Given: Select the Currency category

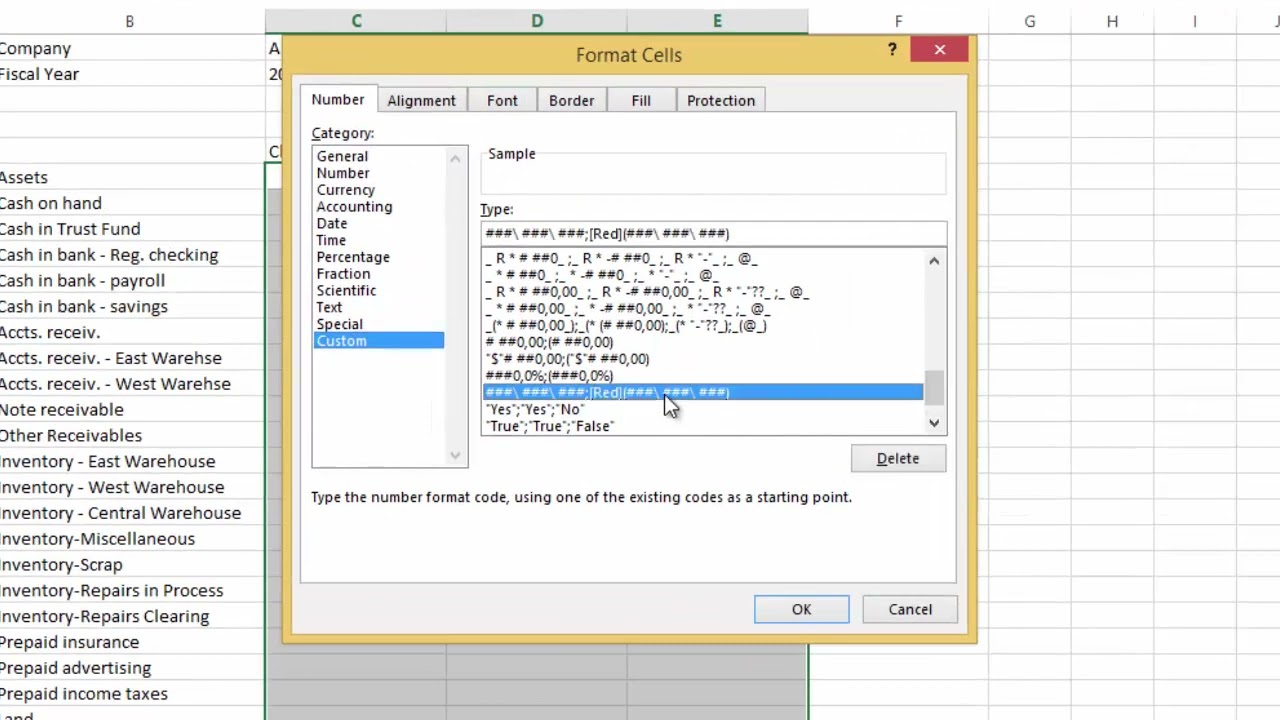Looking at the screenshot, I should 379,190.
